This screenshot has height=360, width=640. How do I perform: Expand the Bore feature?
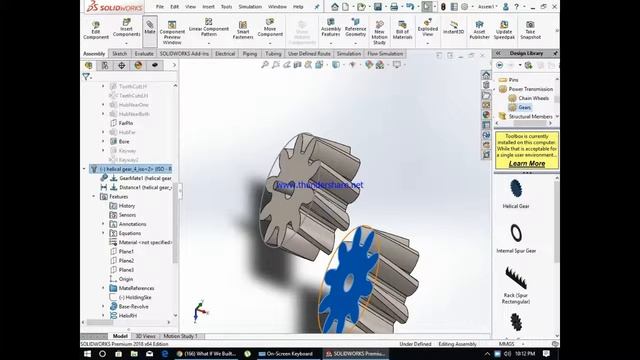coord(103,142)
